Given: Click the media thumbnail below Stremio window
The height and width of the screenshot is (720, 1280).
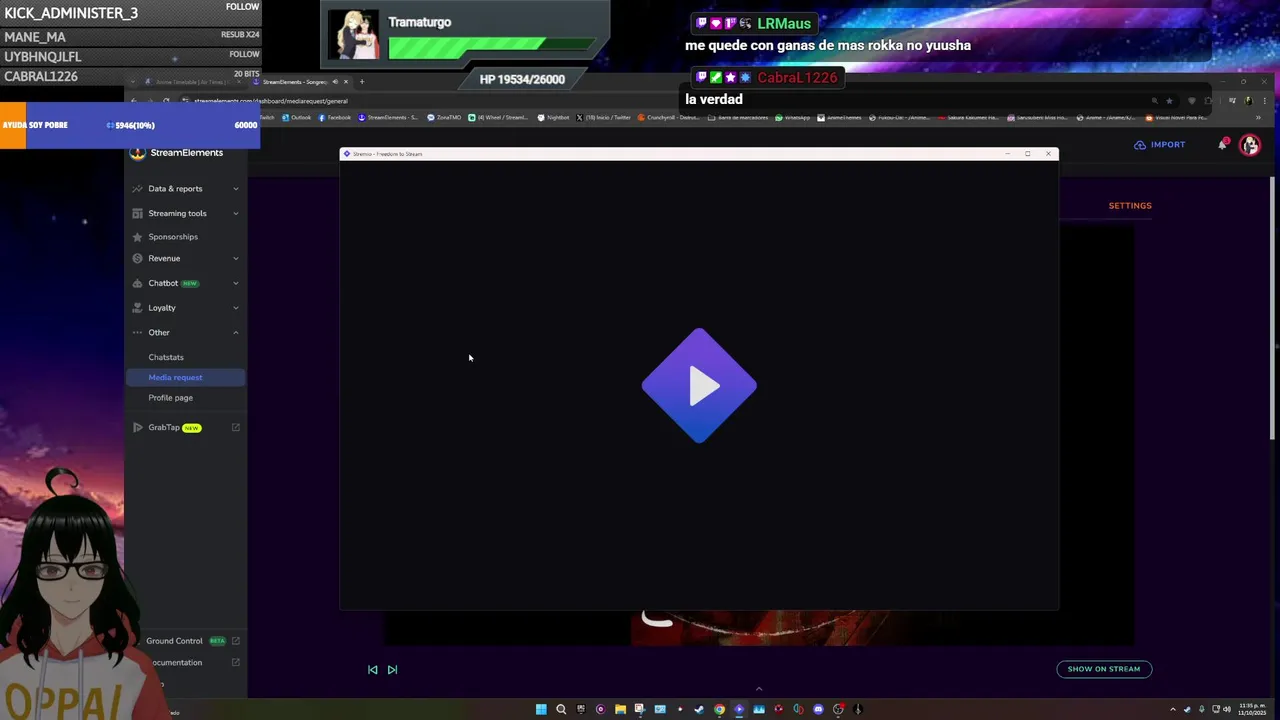Looking at the screenshot, I should [759, 627].
